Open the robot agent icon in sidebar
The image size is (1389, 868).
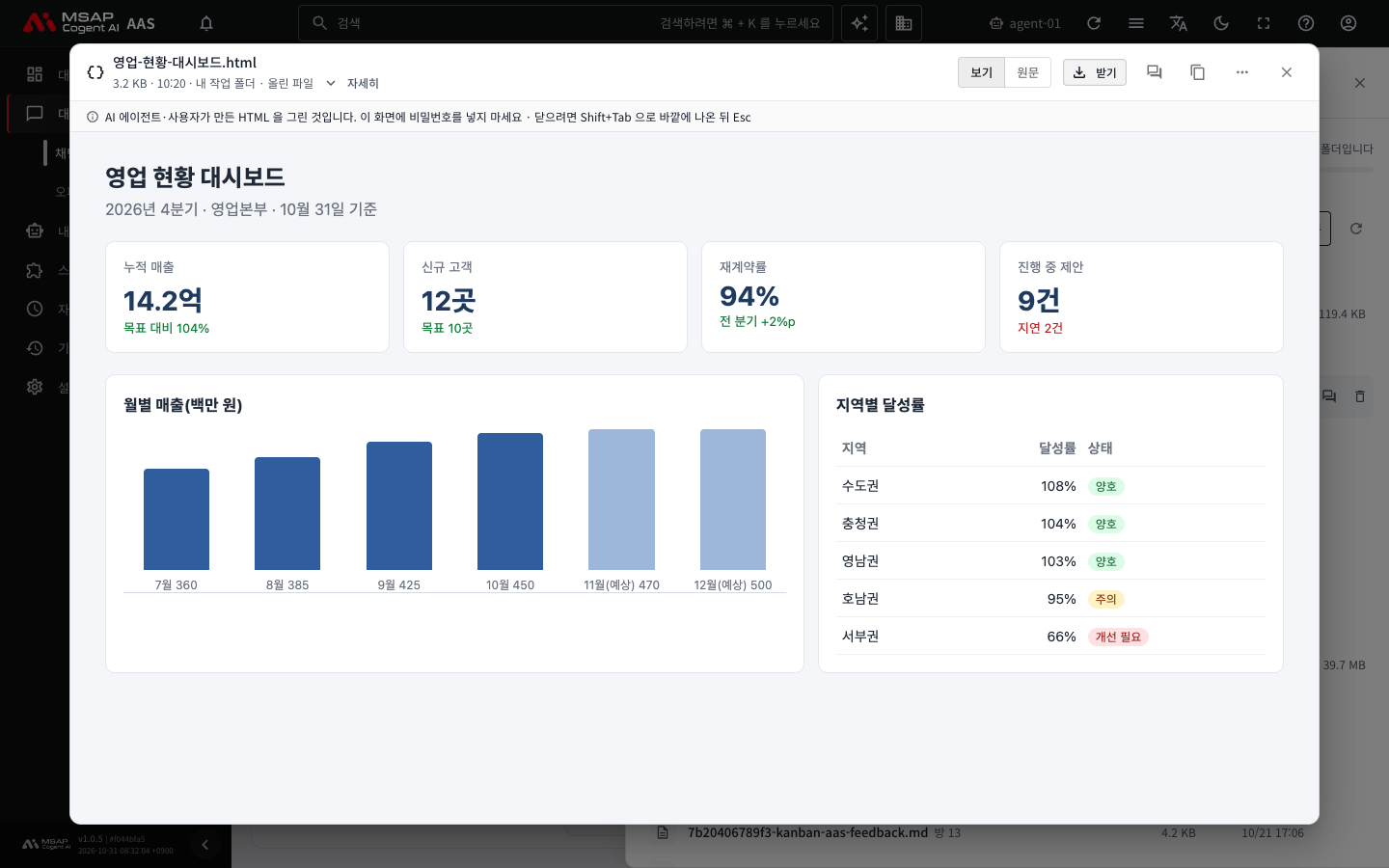pos(35,231)
